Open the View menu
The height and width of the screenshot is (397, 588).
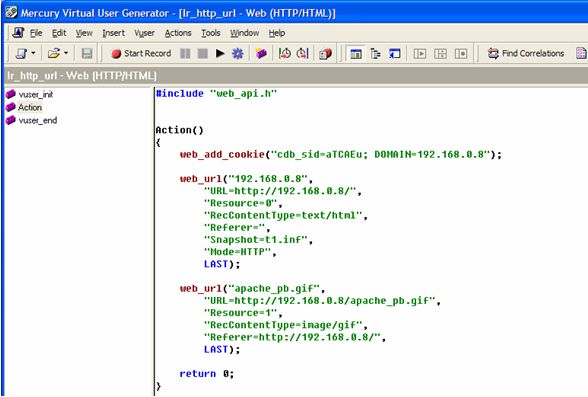84,33
